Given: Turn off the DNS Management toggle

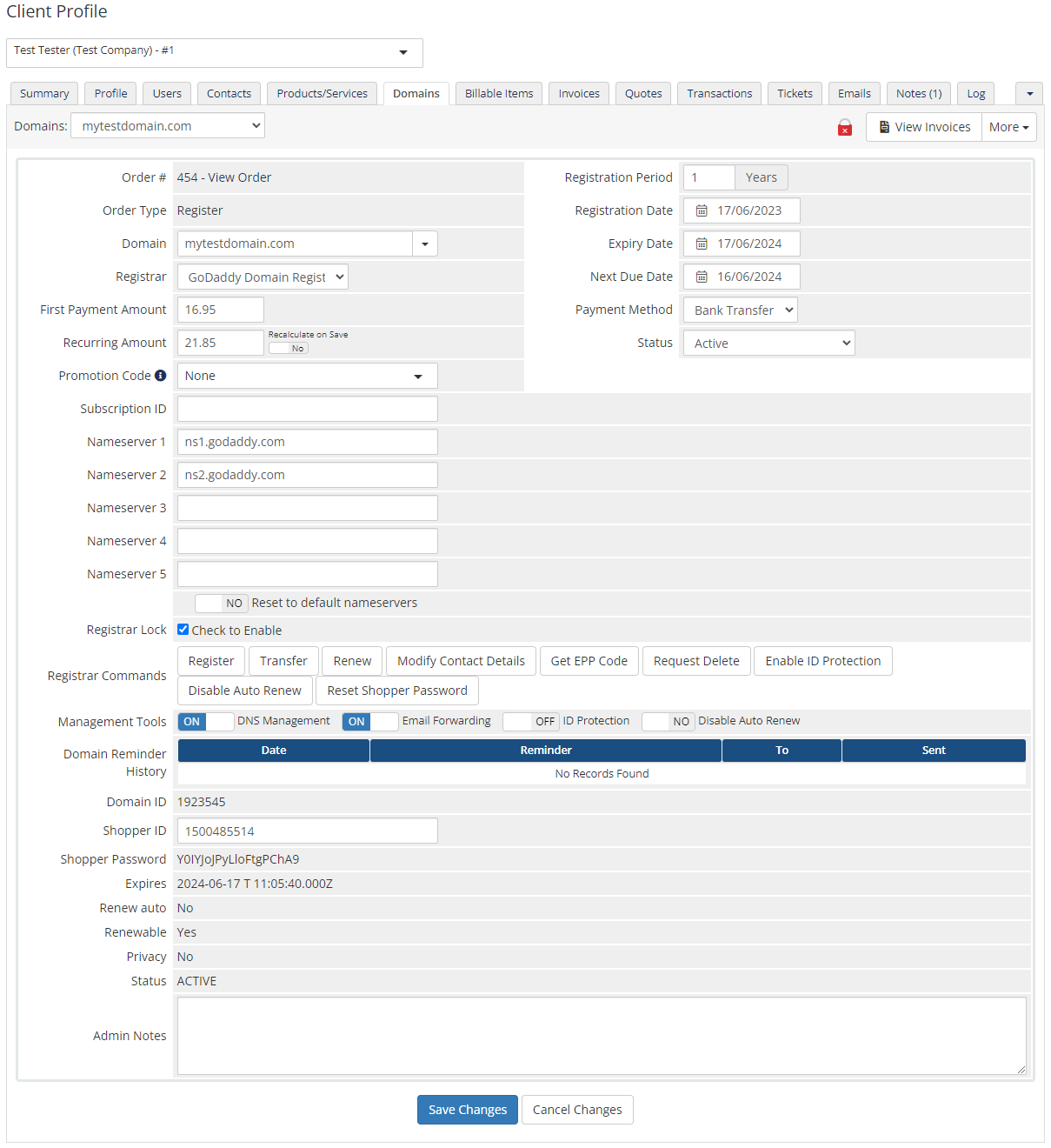Looking at the screenshot, I should click(x=206, y=721).
